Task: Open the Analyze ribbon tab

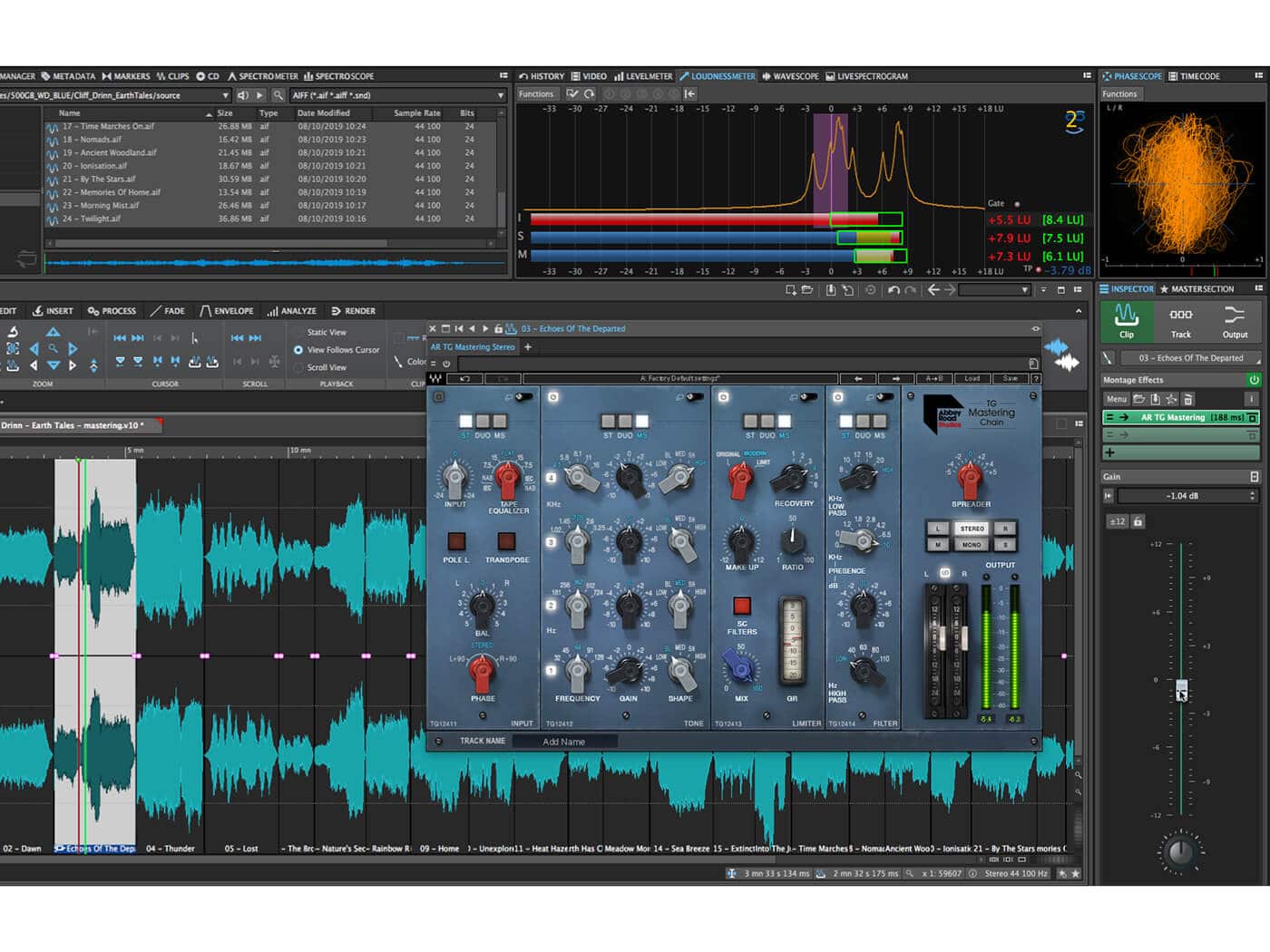Action: click(x=291, y=311)
